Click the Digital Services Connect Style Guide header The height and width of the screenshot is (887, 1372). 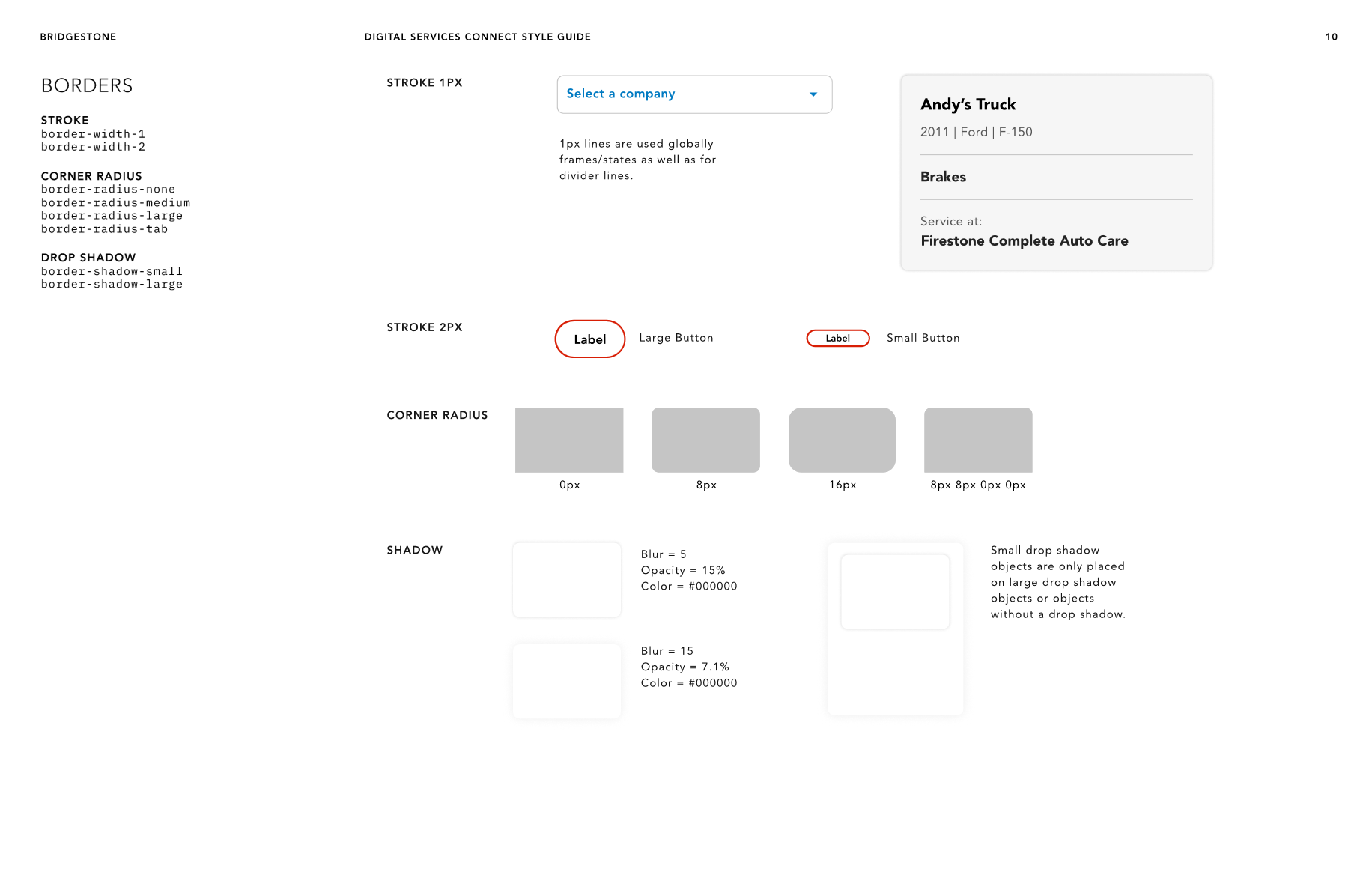[477, 37]
